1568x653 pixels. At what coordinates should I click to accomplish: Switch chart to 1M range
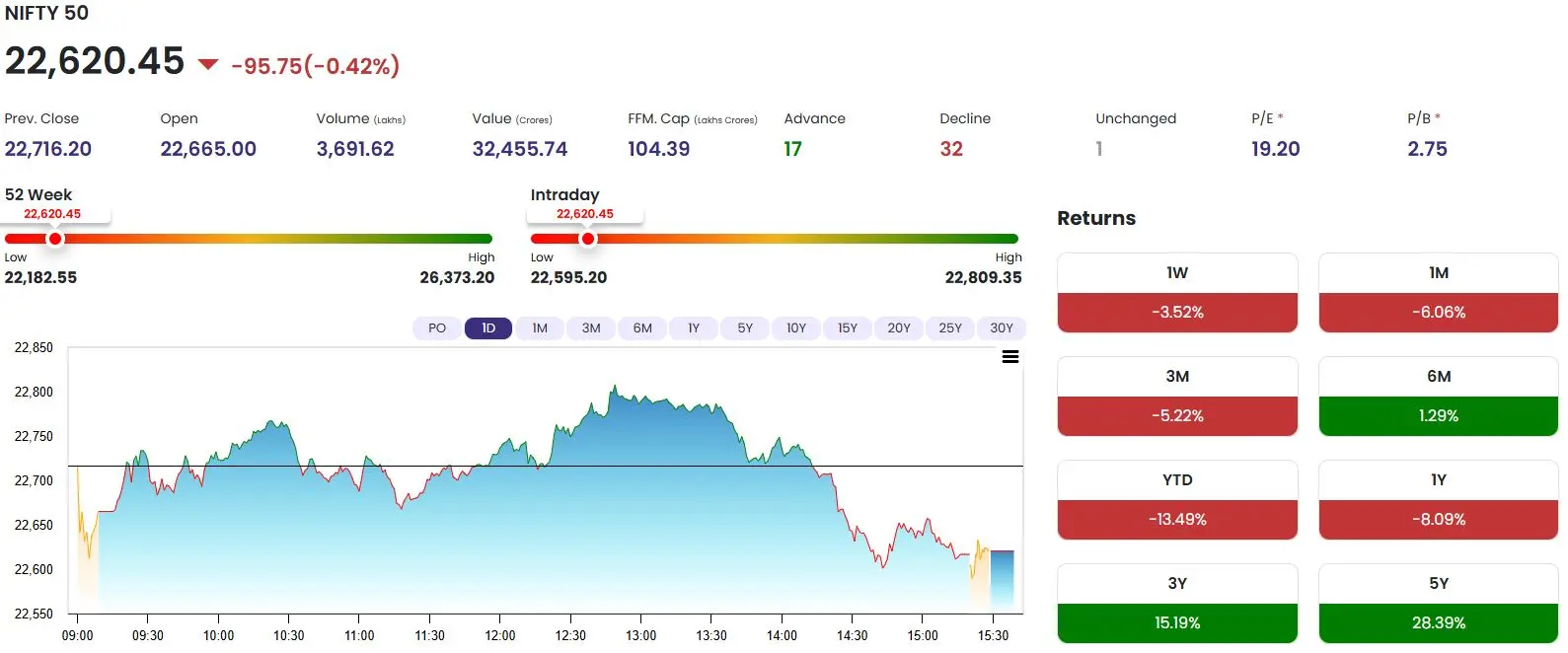pyautogui.click(x=540, y=328)
